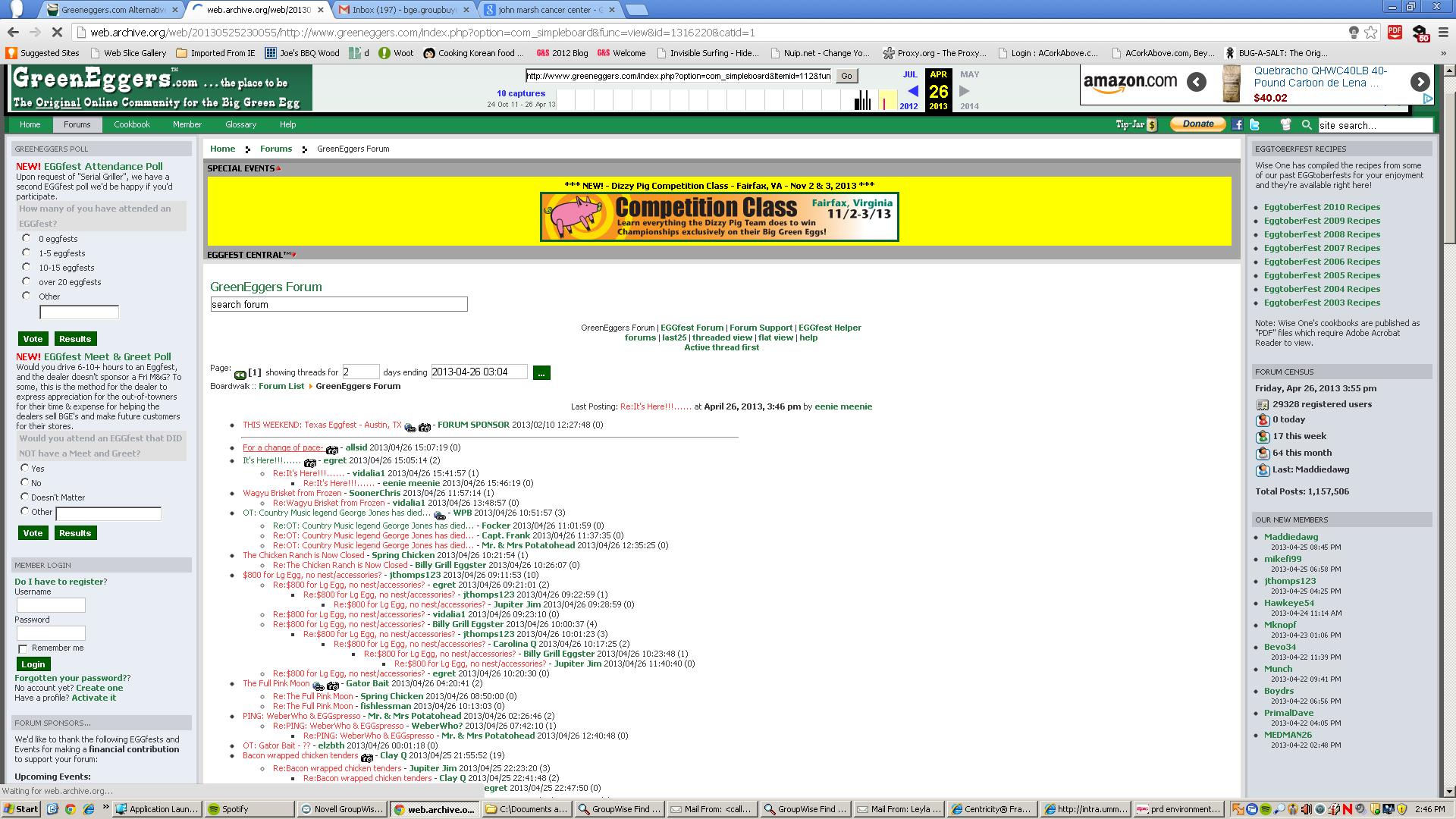Click the chef hat icon
The height and width of the screenshot is (819, 1456).
pos(1285,124)
